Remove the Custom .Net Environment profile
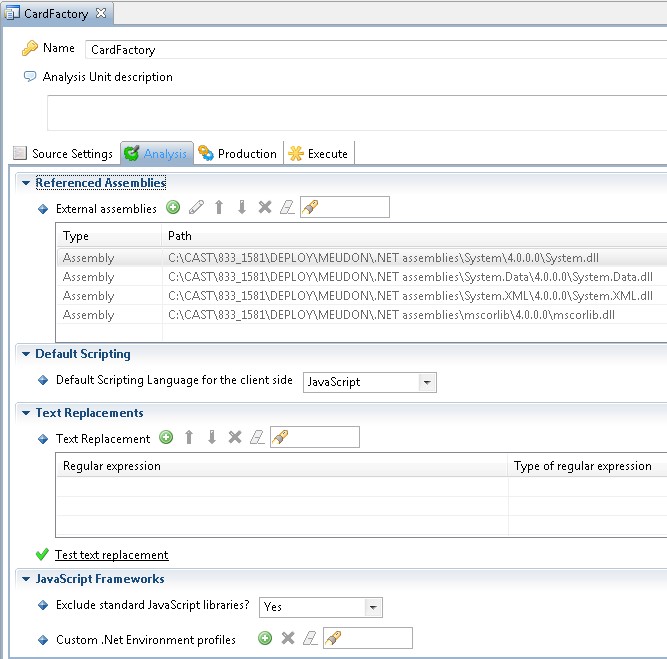Image resolution: width=667 pixels, height=659 pixels. 288,639
